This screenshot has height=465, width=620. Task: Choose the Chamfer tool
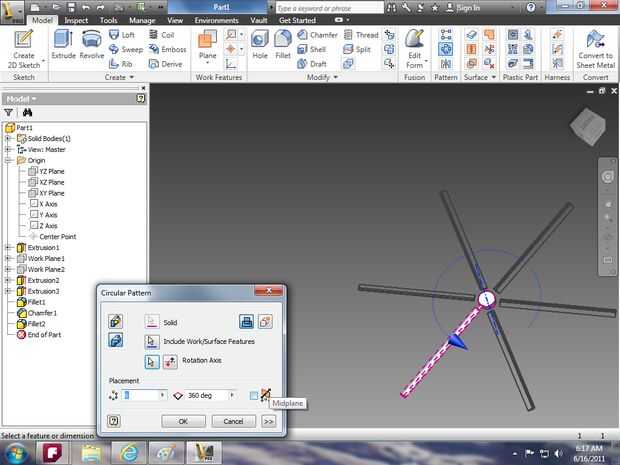pyautogui.click(x=317, y=35)
